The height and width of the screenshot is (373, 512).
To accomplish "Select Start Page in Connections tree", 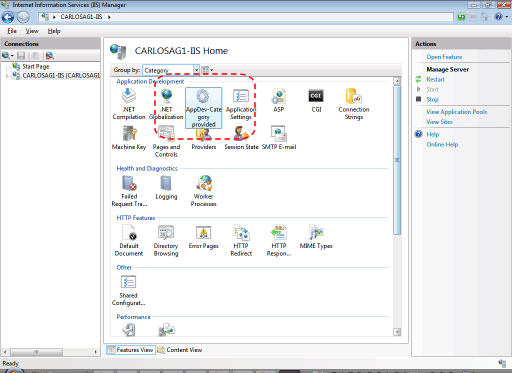I will (35, 66).
